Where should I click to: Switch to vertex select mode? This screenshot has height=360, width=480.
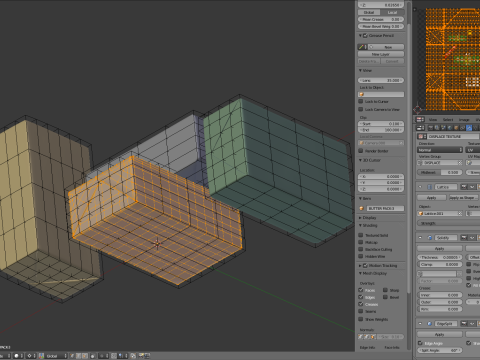point(72,356)
